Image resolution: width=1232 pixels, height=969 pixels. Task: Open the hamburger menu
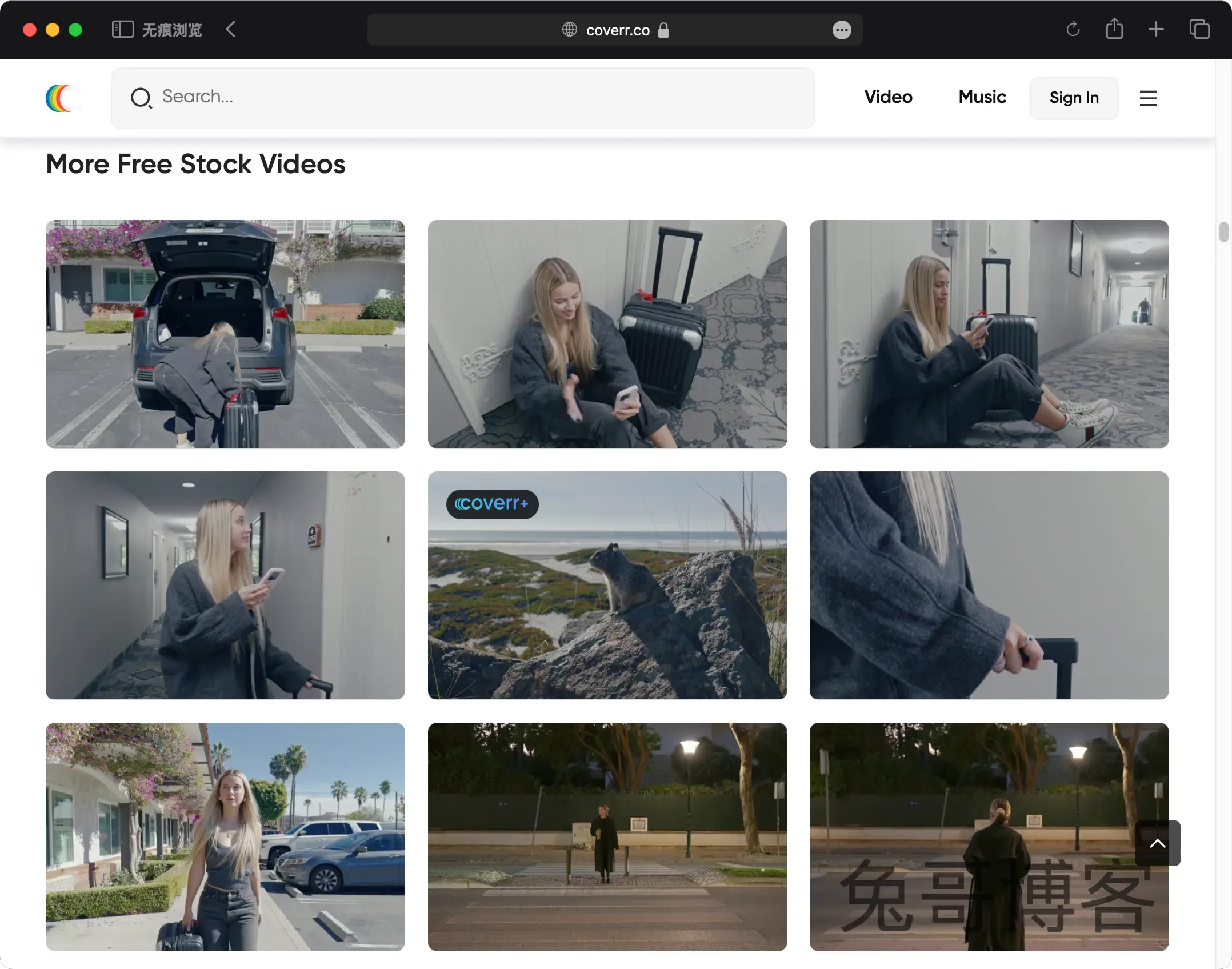click(x=1148, y=98)
